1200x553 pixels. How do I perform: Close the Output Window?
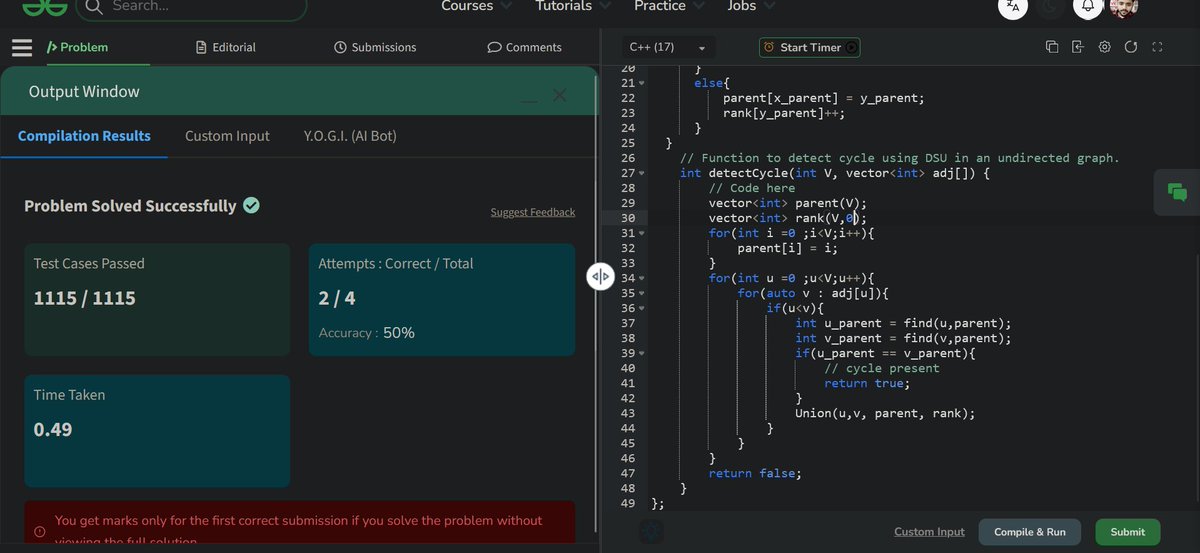click(560, 95)
